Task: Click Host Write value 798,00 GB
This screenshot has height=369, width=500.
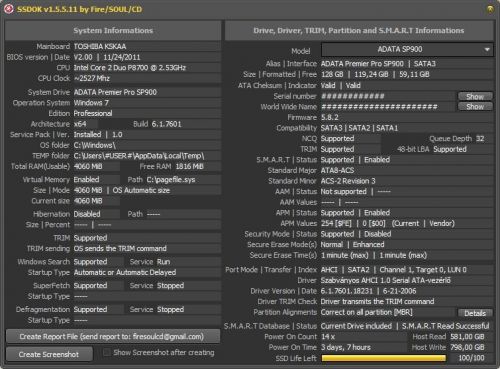Action: point(467,347)
